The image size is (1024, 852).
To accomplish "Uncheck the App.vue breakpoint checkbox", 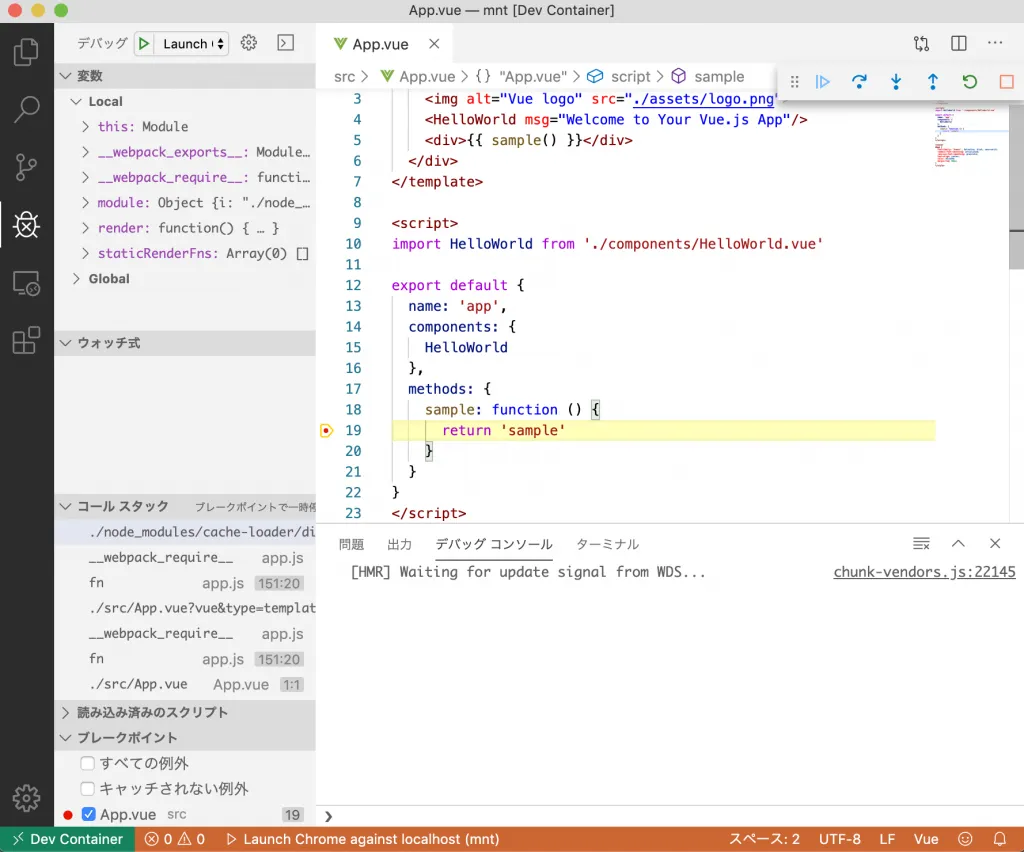I will pos(88,815).
